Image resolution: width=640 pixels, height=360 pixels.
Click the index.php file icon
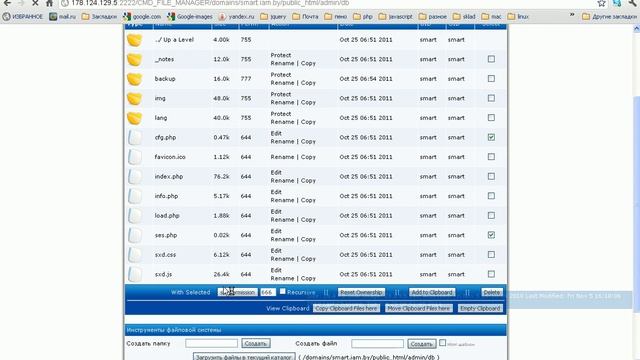[135, 177]
